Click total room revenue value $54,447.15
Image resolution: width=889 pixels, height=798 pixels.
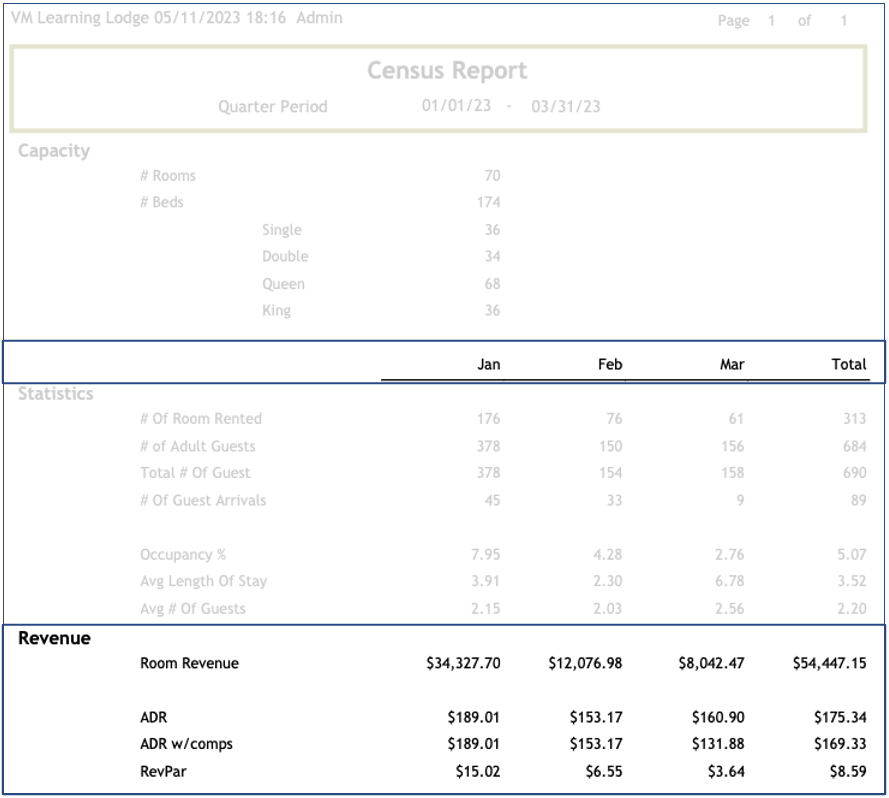[829, 663]
